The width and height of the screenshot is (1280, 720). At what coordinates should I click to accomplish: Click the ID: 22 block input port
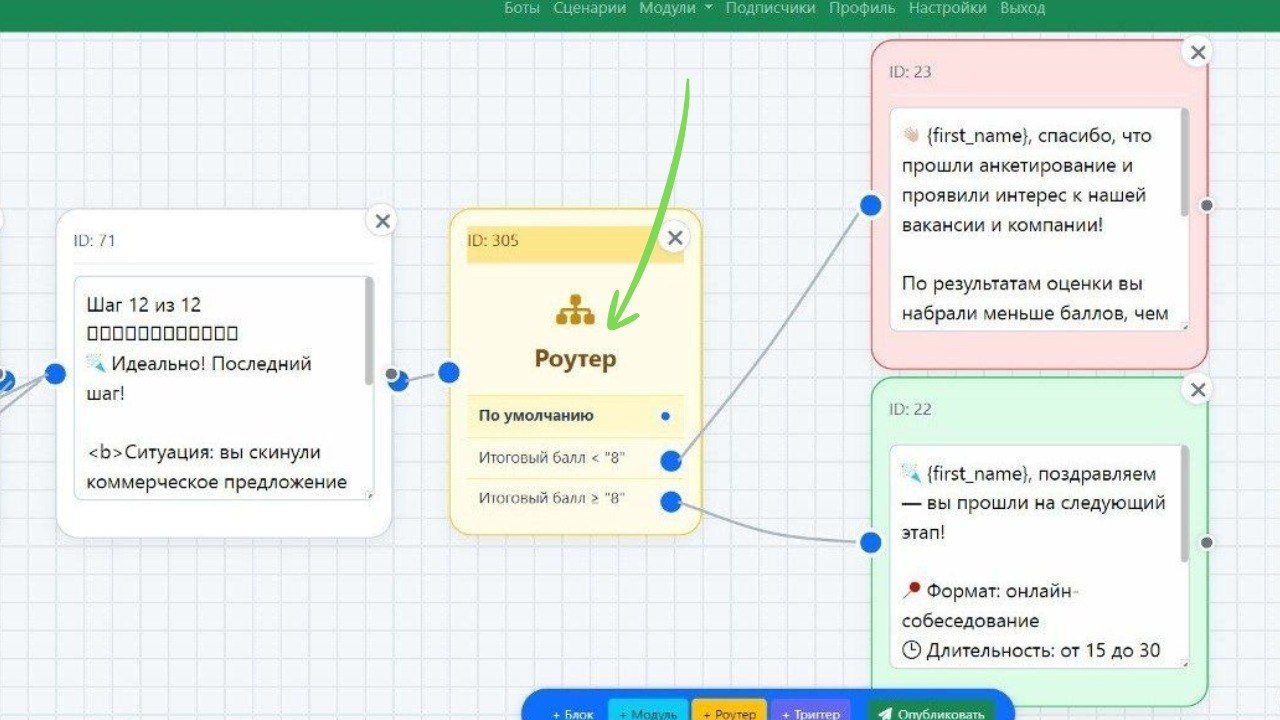click(871, 542)
